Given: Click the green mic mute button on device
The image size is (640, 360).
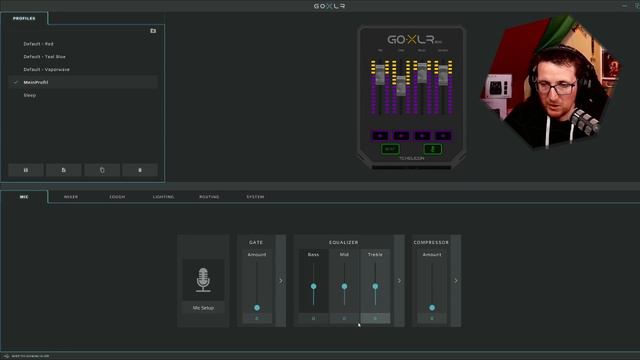Looking at the screenshot, I should point(433,149).
